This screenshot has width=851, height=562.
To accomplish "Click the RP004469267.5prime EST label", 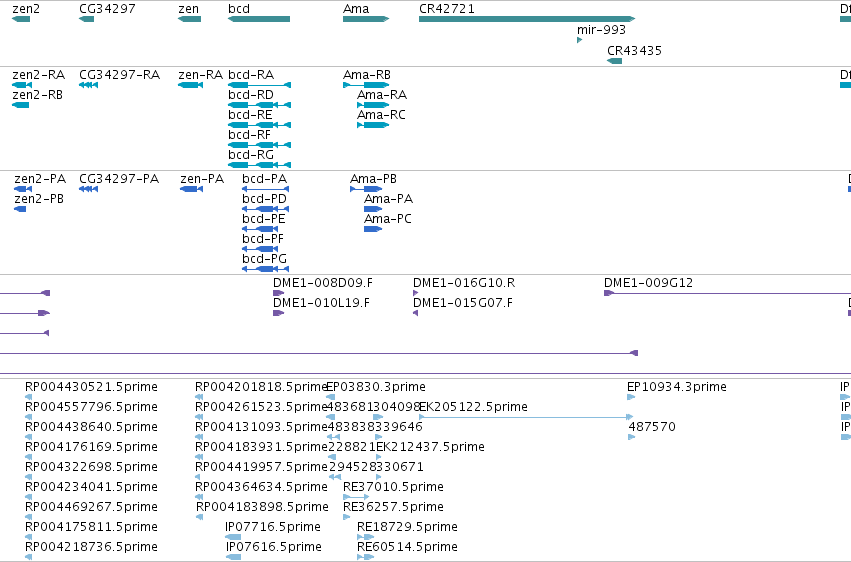I will [91, 507].
